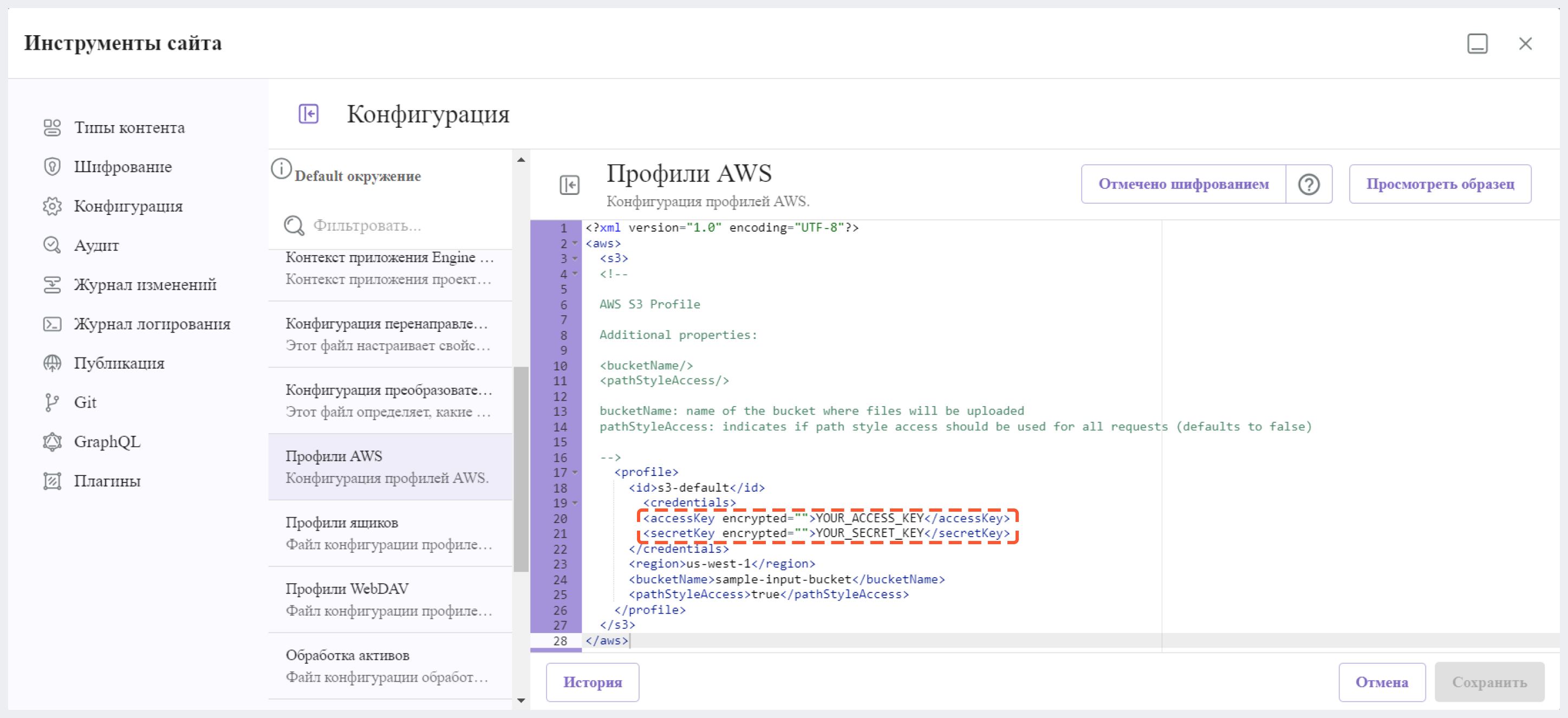Fold the comment block on line 4
The width and height of the screenshot is (1568, 718).
click(x=575, y=274)
